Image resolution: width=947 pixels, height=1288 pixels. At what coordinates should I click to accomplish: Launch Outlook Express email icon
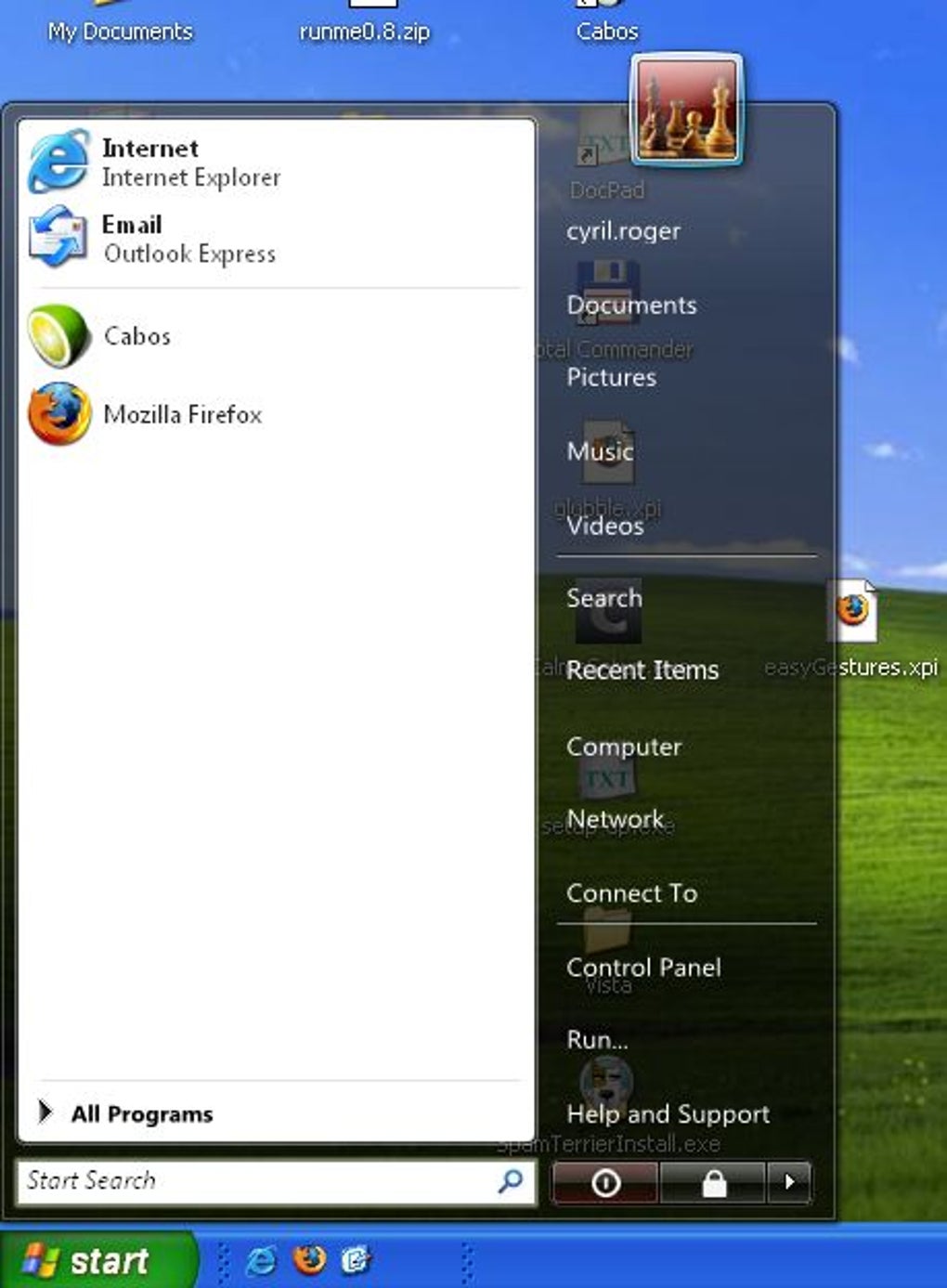(58, 238)
